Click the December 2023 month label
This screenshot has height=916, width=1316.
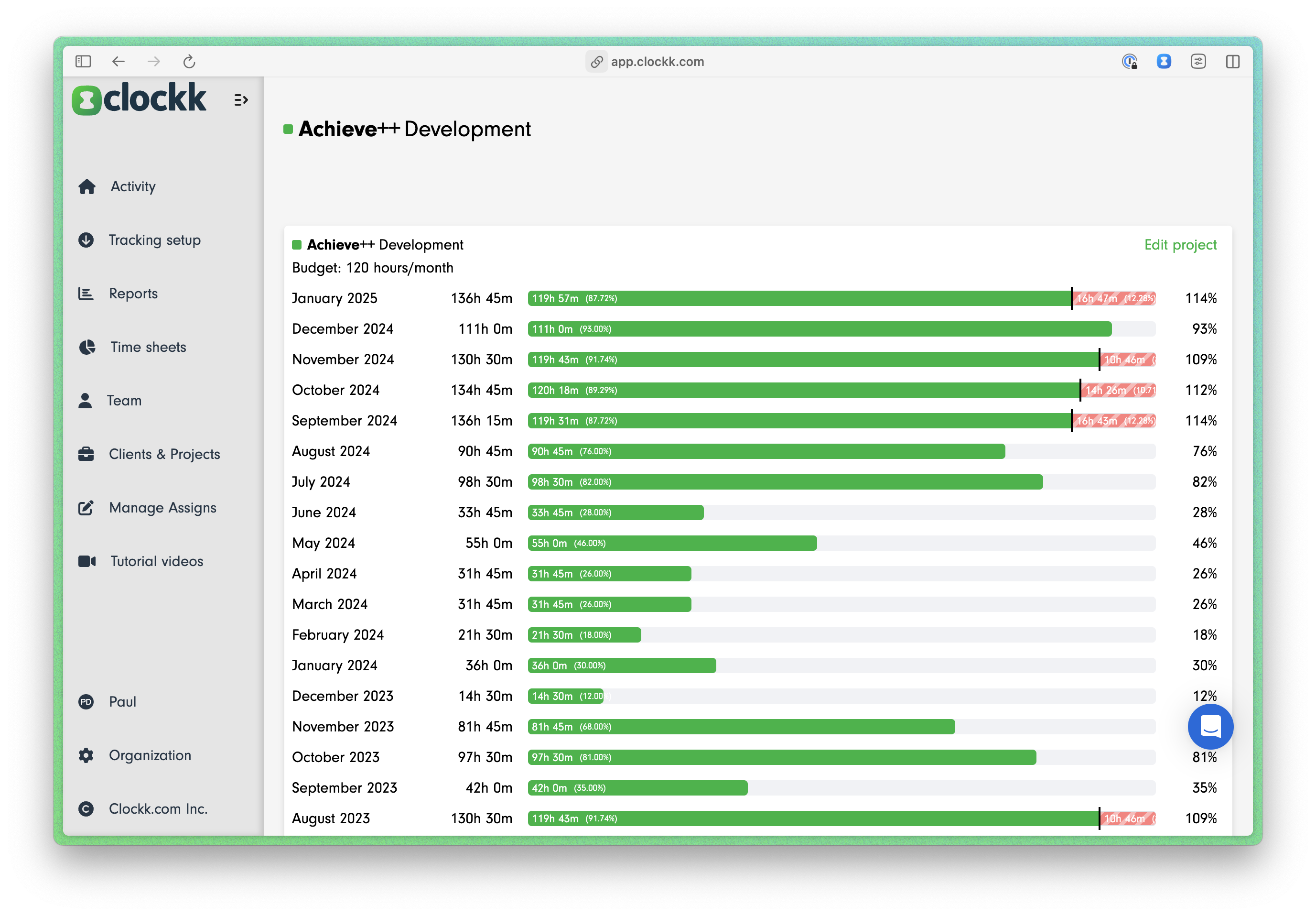343,696
